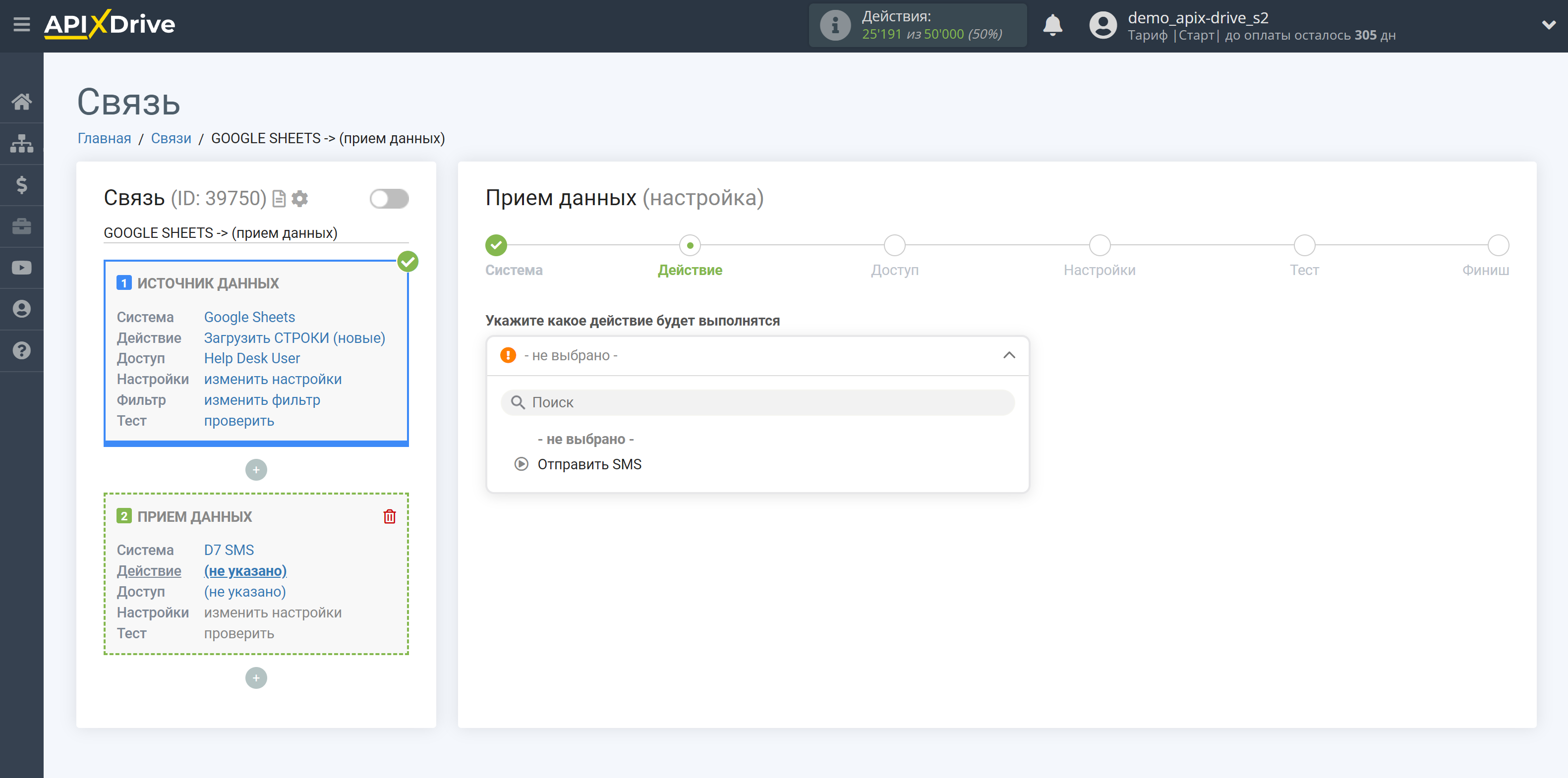
Task: Add a step after the data receiver block
Action: pyautogui.click(x=256, y=677)
